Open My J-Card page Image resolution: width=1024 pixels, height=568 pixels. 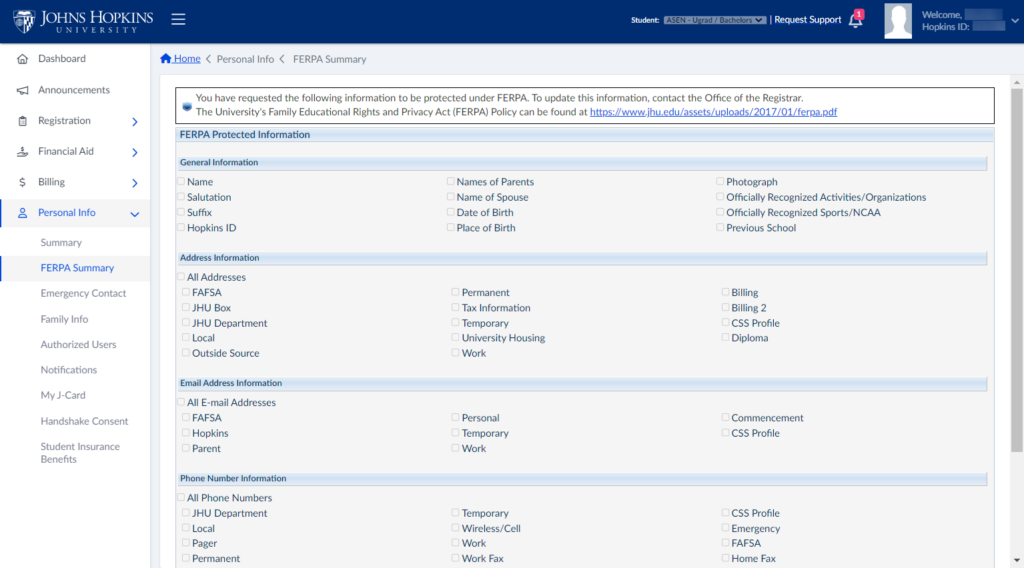[63, 396]
